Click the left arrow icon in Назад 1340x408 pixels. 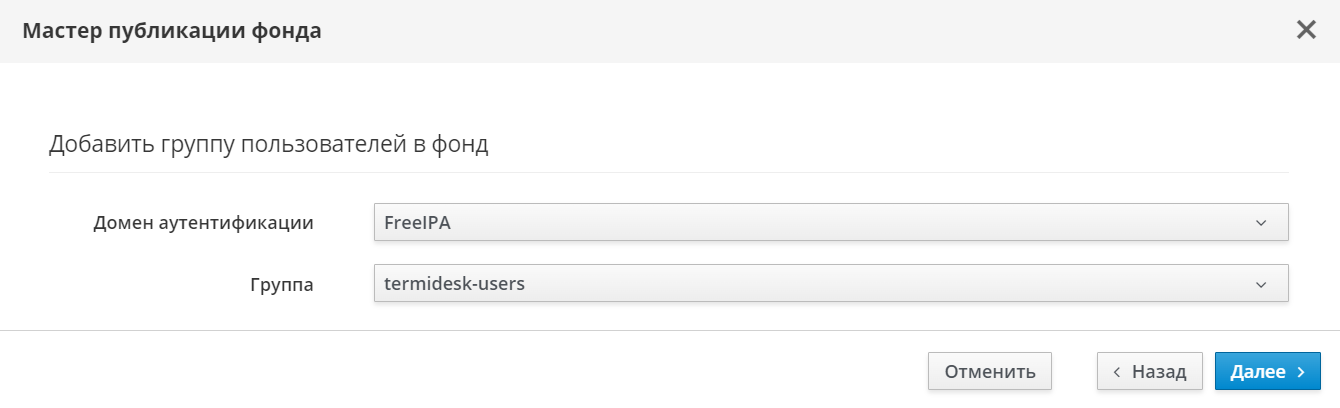[1117, 372]
